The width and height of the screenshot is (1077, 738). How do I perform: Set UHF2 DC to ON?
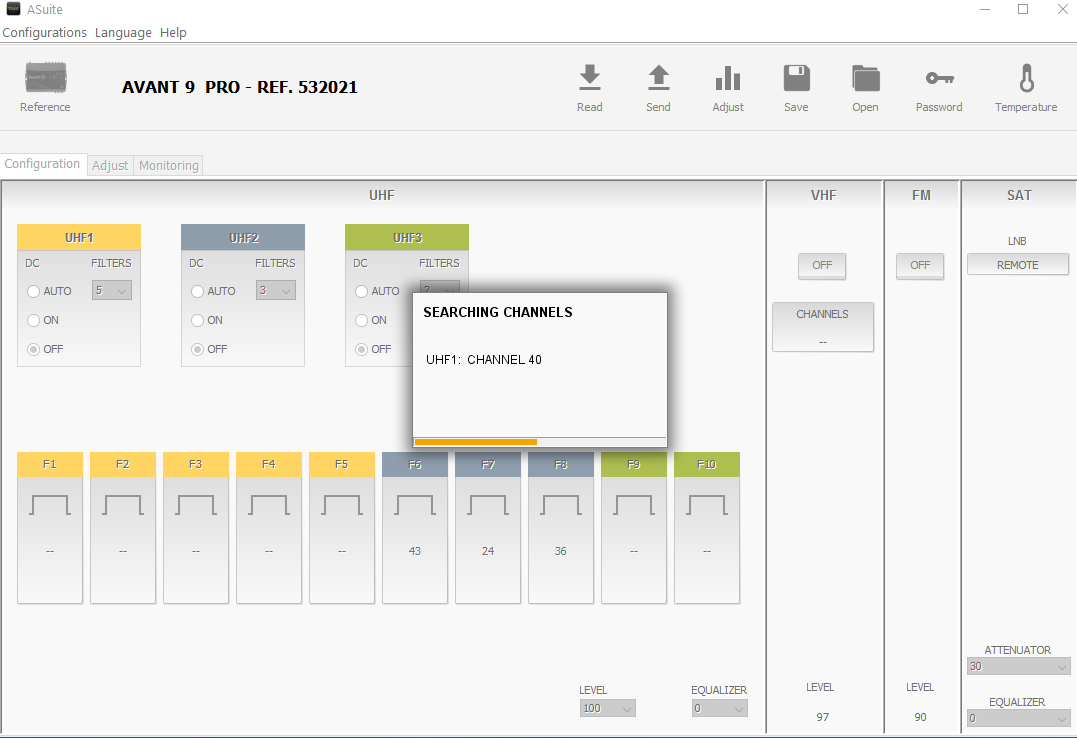197,320
